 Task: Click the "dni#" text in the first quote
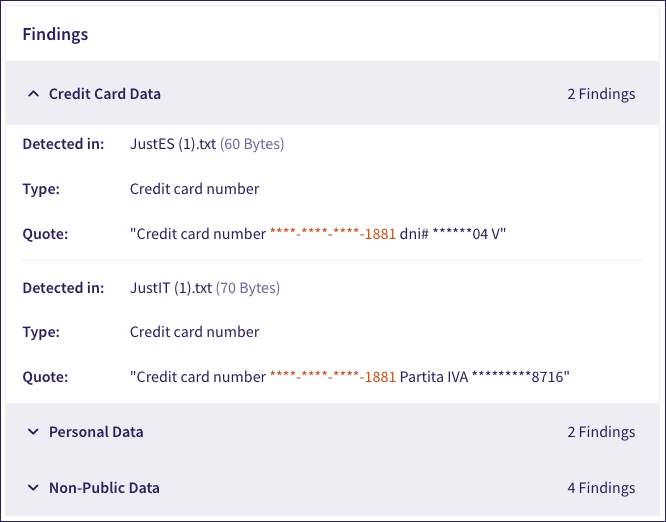click(416, 234)
